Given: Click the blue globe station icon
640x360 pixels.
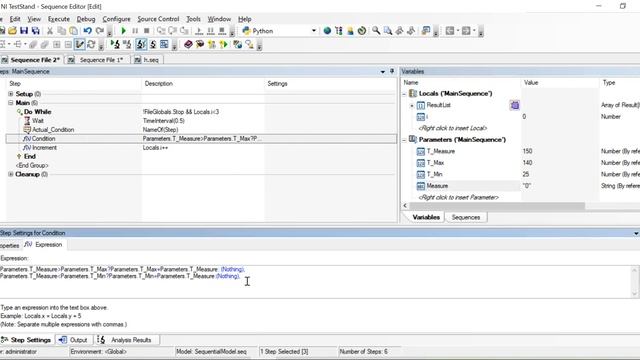Looking at the screenshot, I should (x=327, y=31).
